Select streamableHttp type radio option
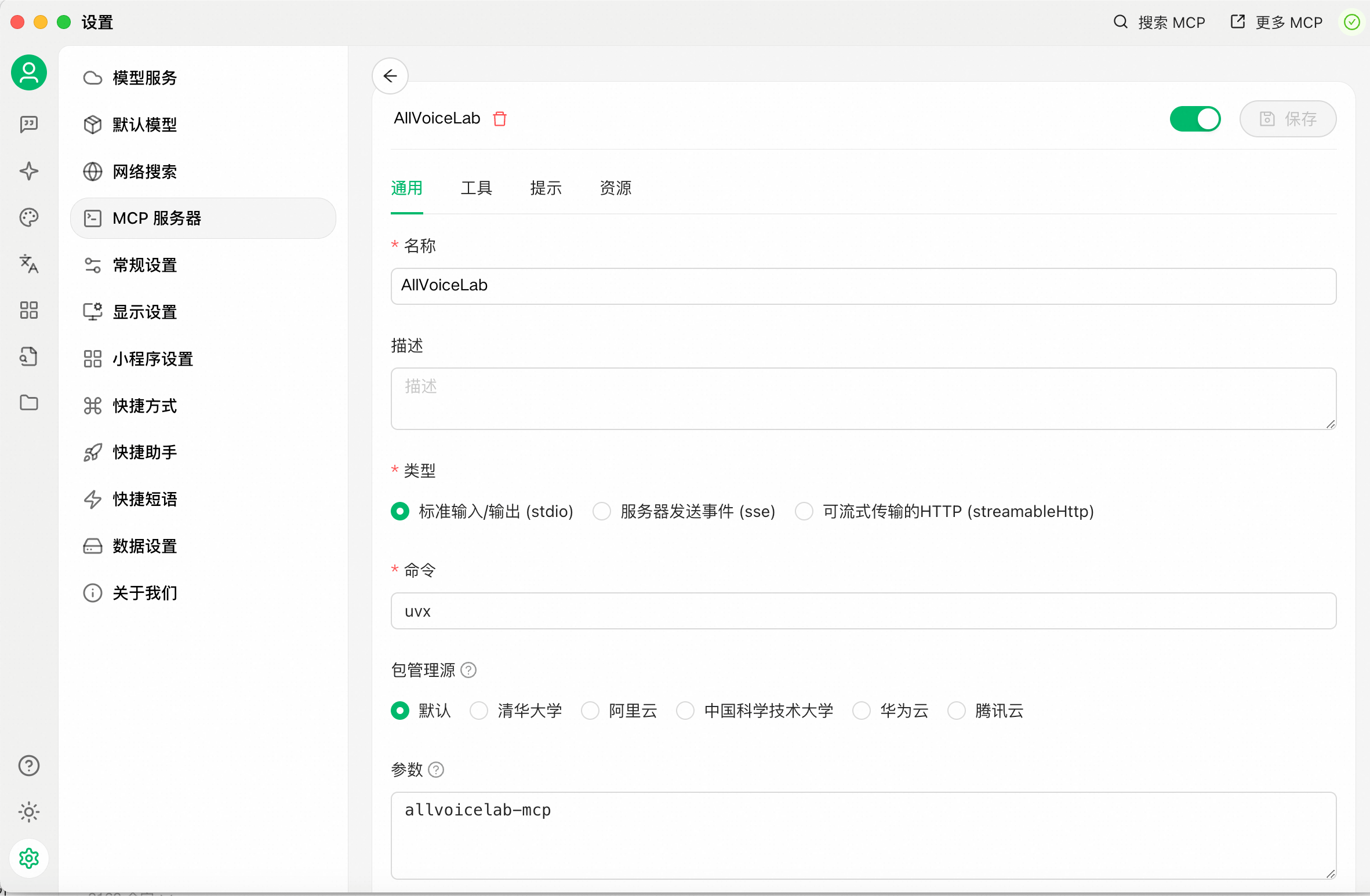The height and width of the screenshot is (896, 1370). coord(804,511)
